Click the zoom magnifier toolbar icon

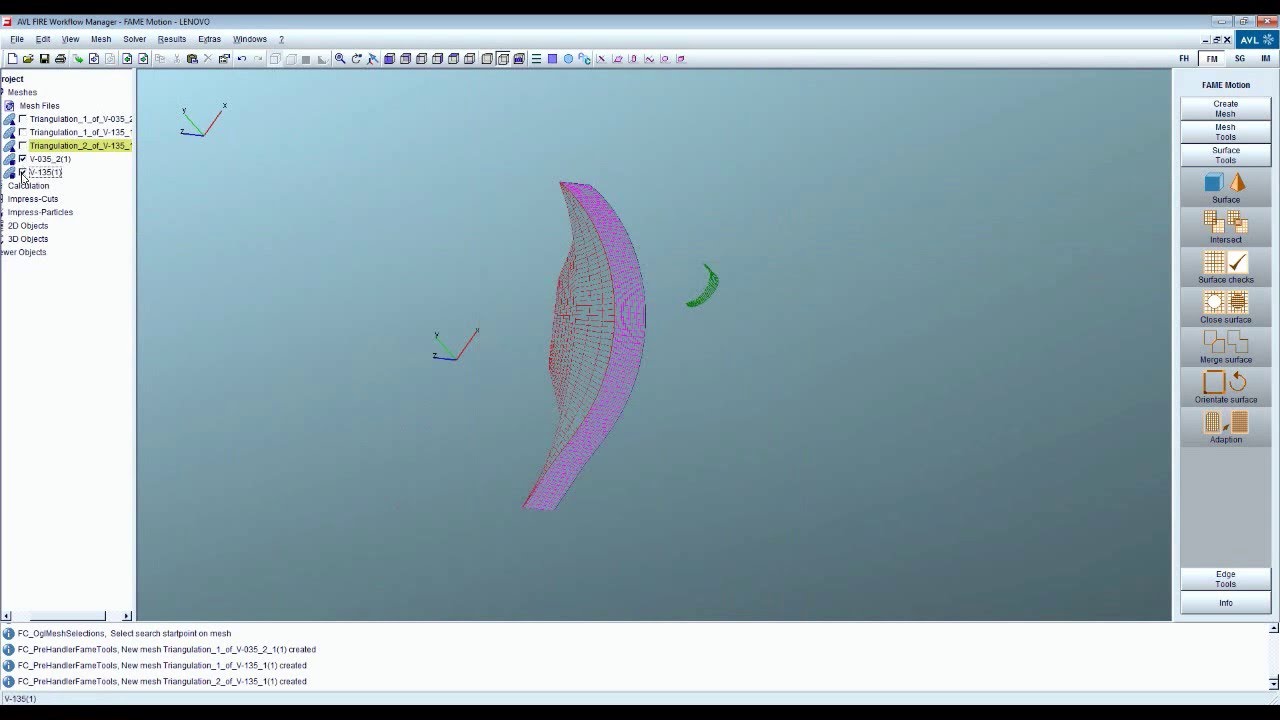340,59
